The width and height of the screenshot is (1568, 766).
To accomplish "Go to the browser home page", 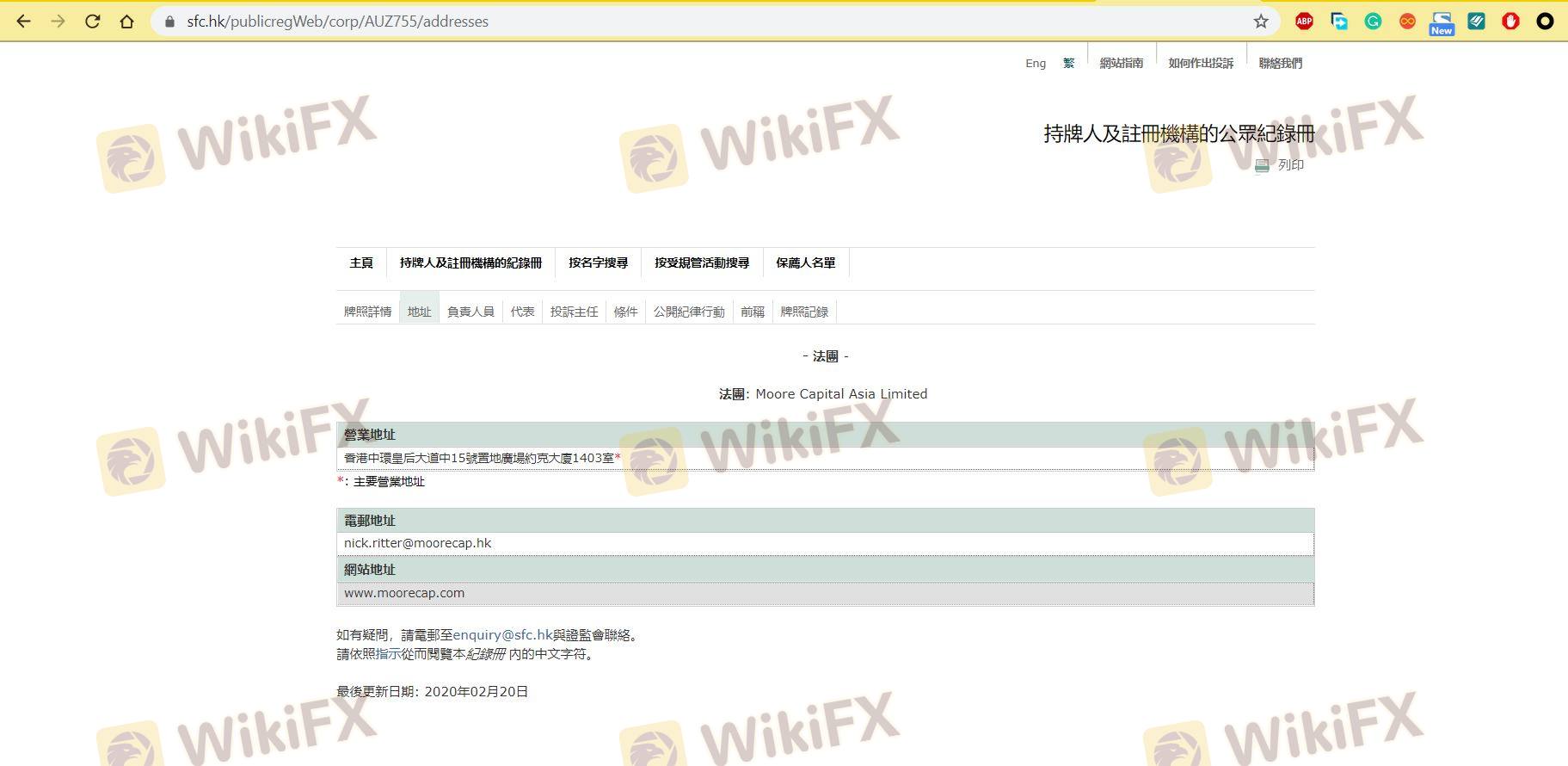I will pos(127,22).
